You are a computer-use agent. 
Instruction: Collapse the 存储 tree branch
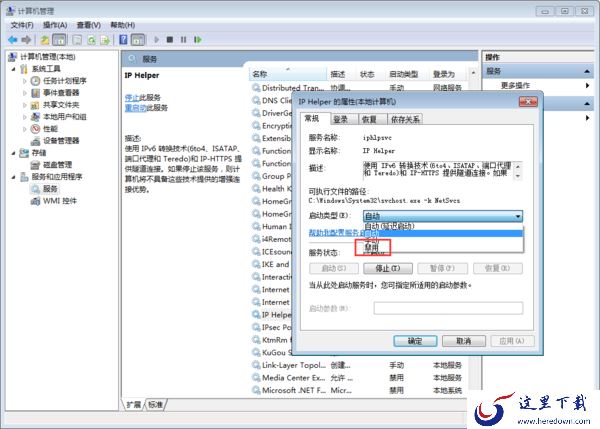tap(13, 153)
